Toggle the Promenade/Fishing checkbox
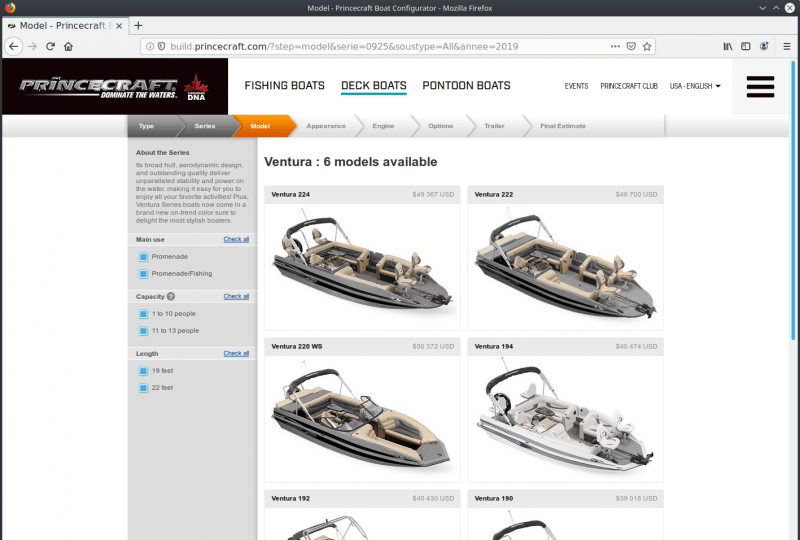The image size is (800, 540). coord(143,274)
